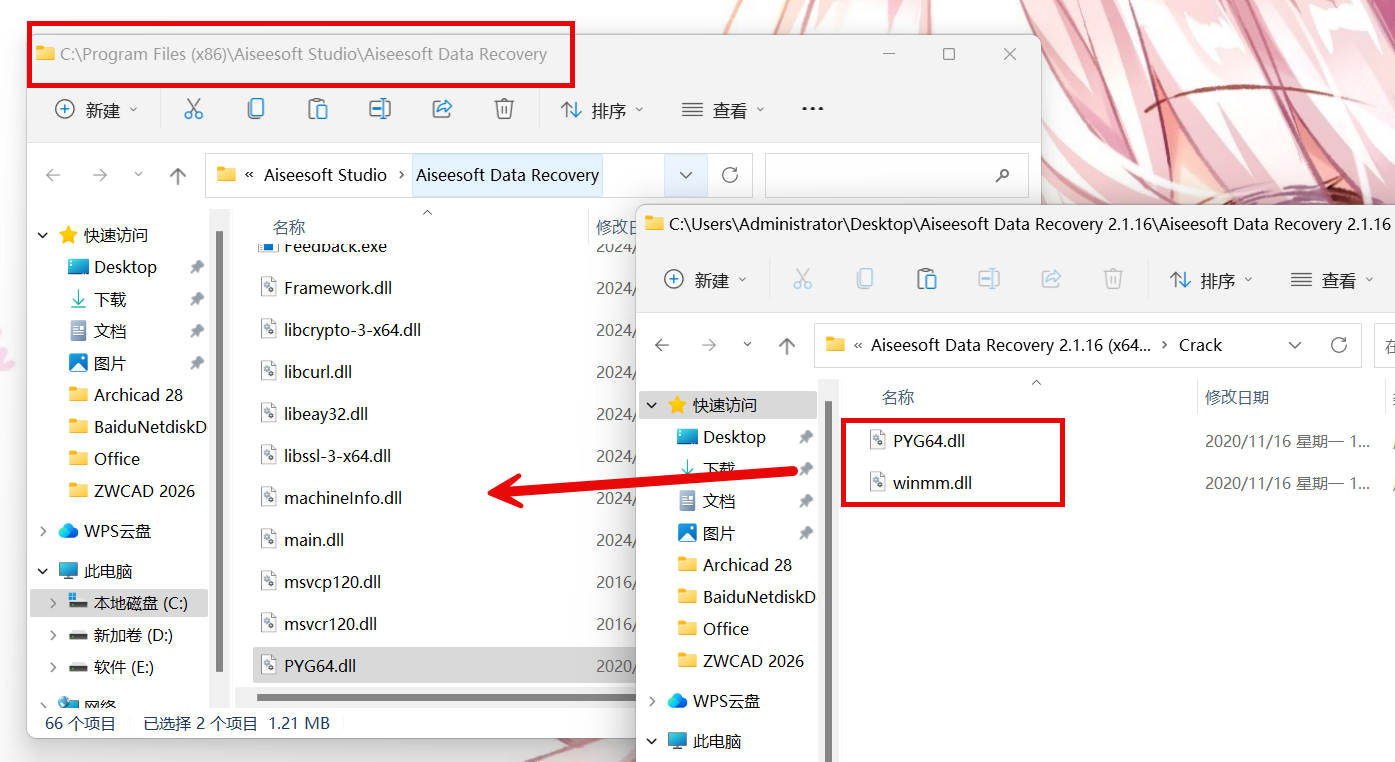Collapse 快速访问 in the Crack window sidebar
1395x762 pixels.
(x=652, y=405)
